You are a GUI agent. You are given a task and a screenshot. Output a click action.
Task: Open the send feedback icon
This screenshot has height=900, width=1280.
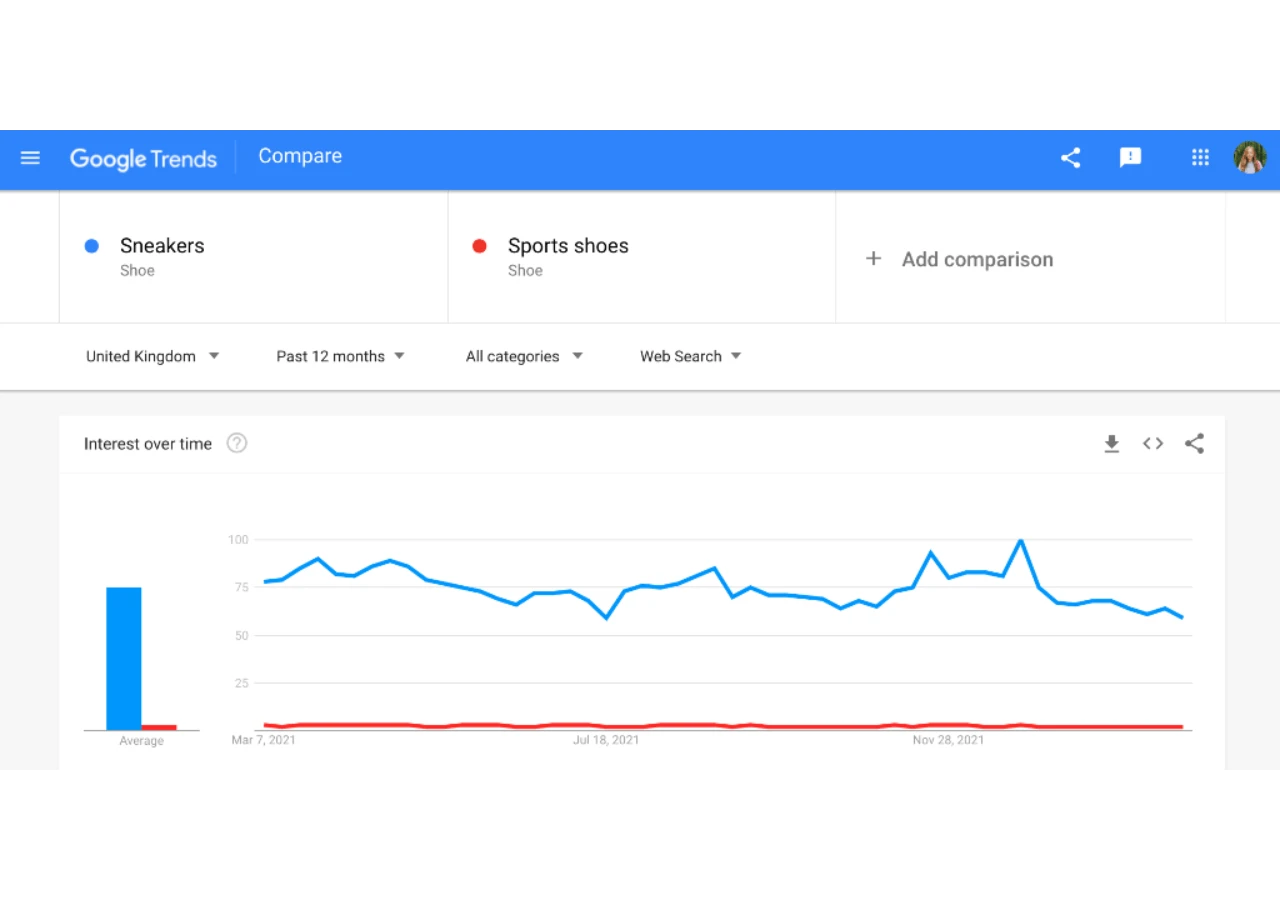(1130, 157)
